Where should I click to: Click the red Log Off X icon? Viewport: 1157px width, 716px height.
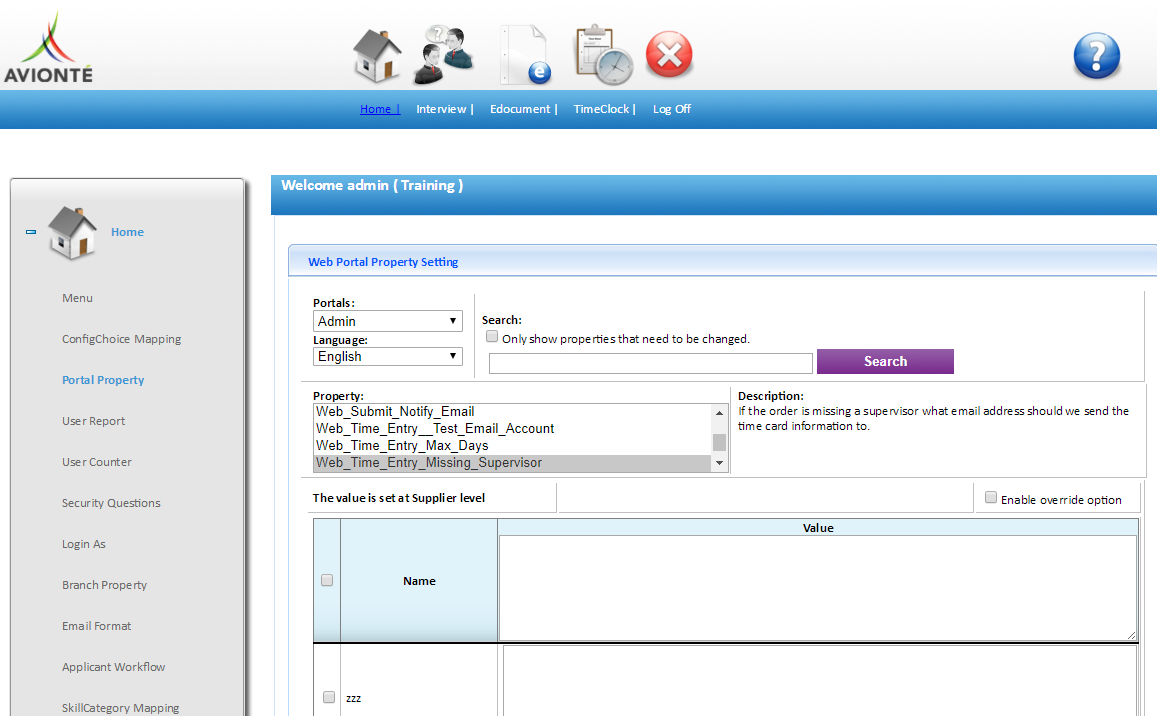tap(669, 54)
